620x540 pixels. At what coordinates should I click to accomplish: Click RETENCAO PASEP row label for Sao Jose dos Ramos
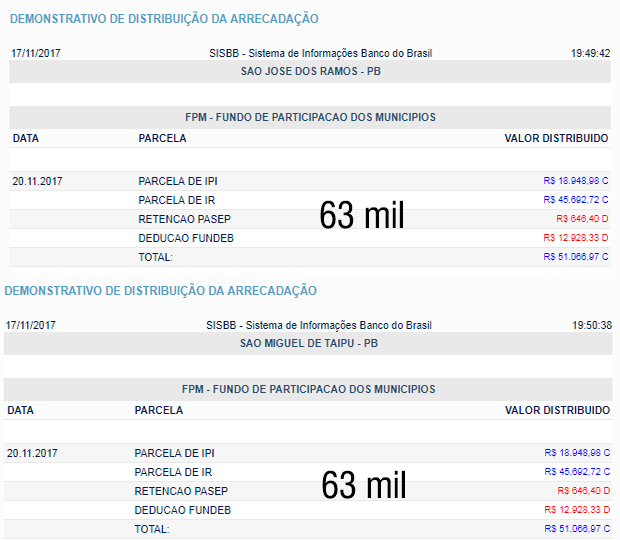click(185, 219)
